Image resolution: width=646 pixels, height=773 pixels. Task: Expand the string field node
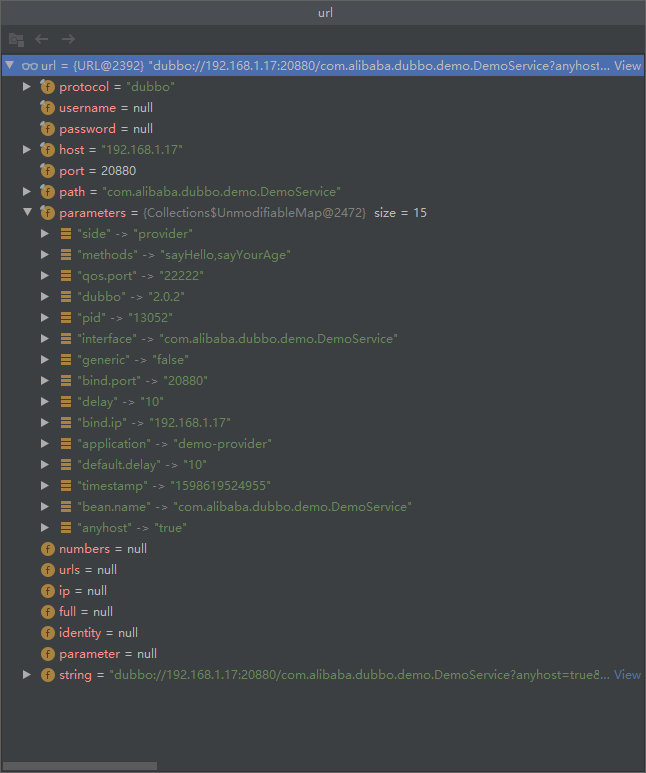pos(27,674)
